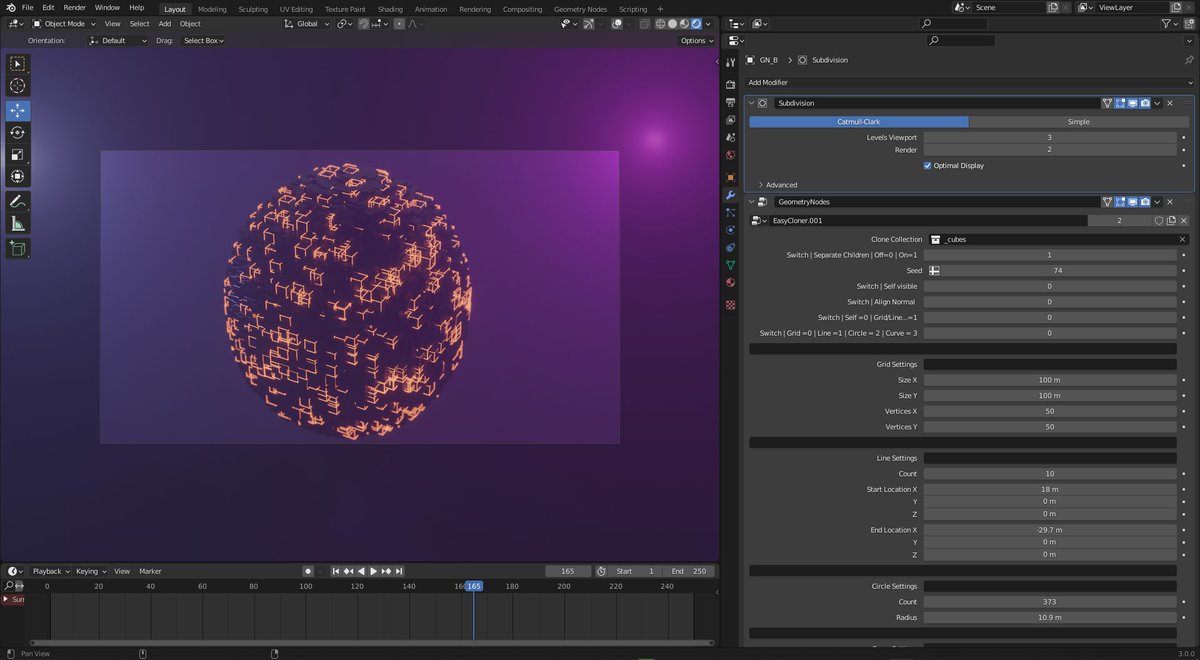Open the Object Mode dropdown
Image resolution: width=1200 pixels, height=660 pixels.
[x=63, y=23]
